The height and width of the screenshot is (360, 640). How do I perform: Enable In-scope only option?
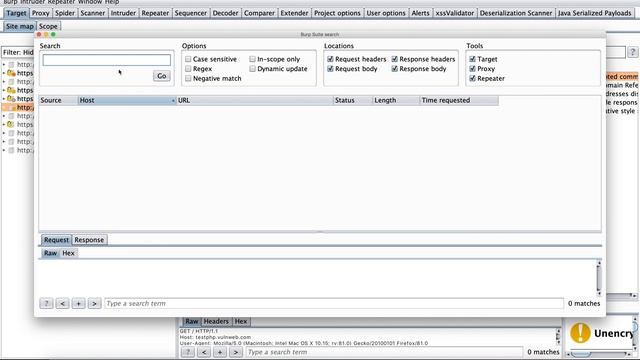[x=252, y=59]
